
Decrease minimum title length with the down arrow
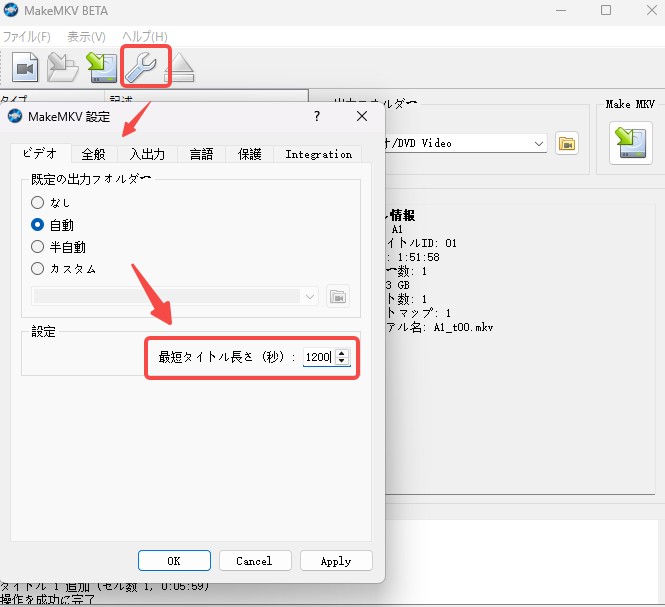point(342,361)
